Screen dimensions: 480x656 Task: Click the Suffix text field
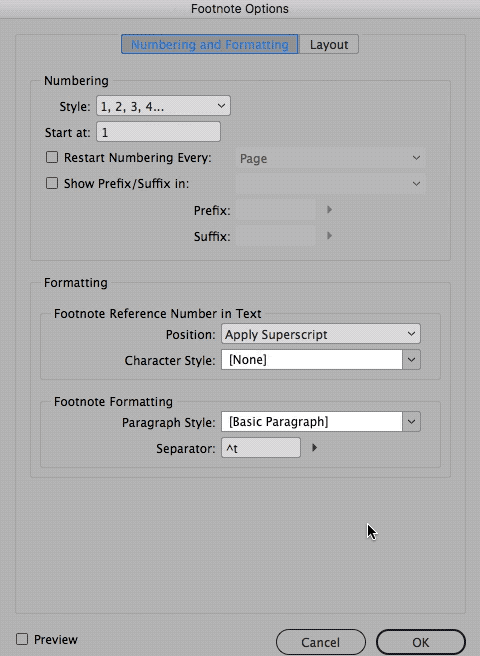[276, 236]
